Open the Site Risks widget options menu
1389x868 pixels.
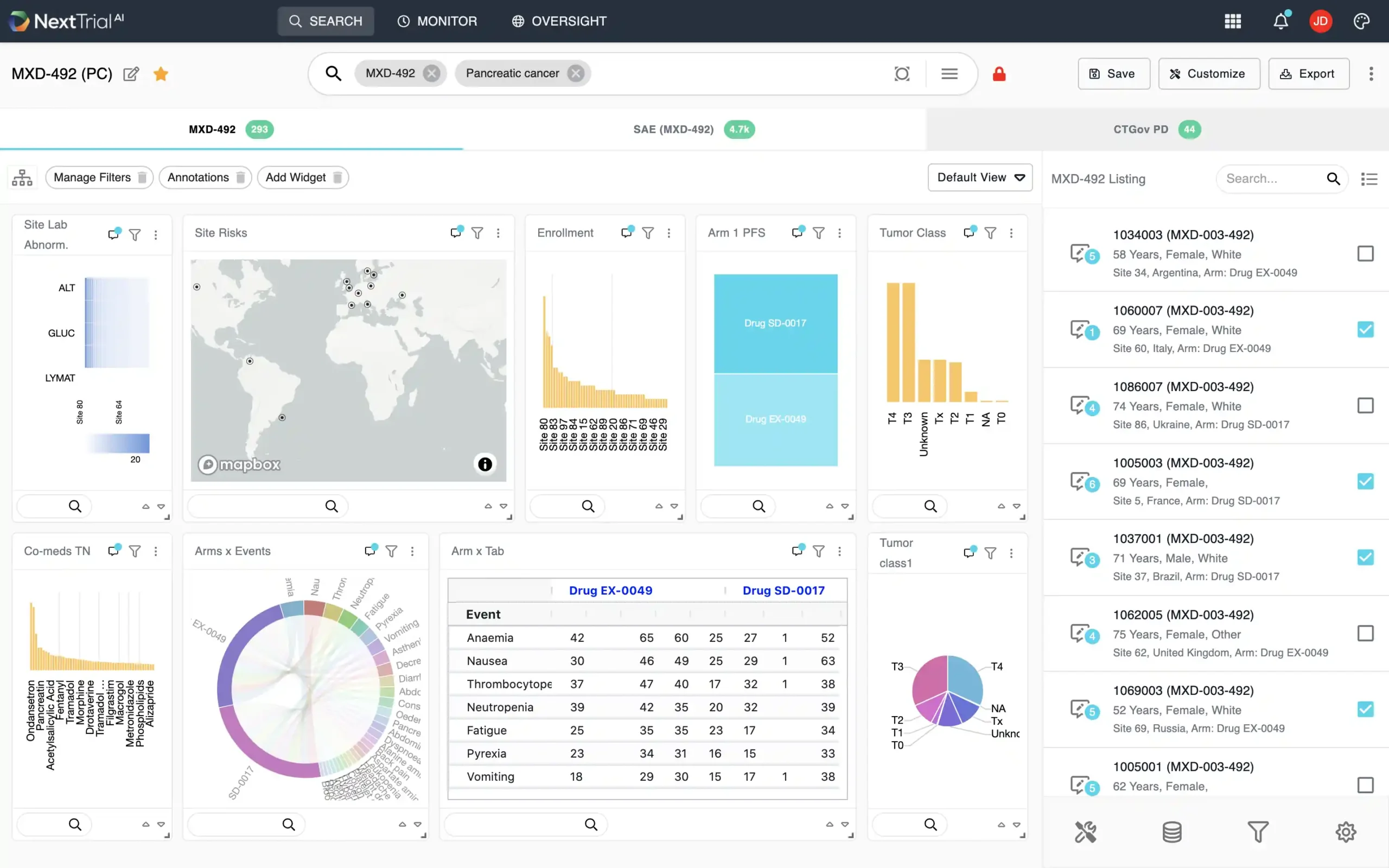(x=498, y=233)
